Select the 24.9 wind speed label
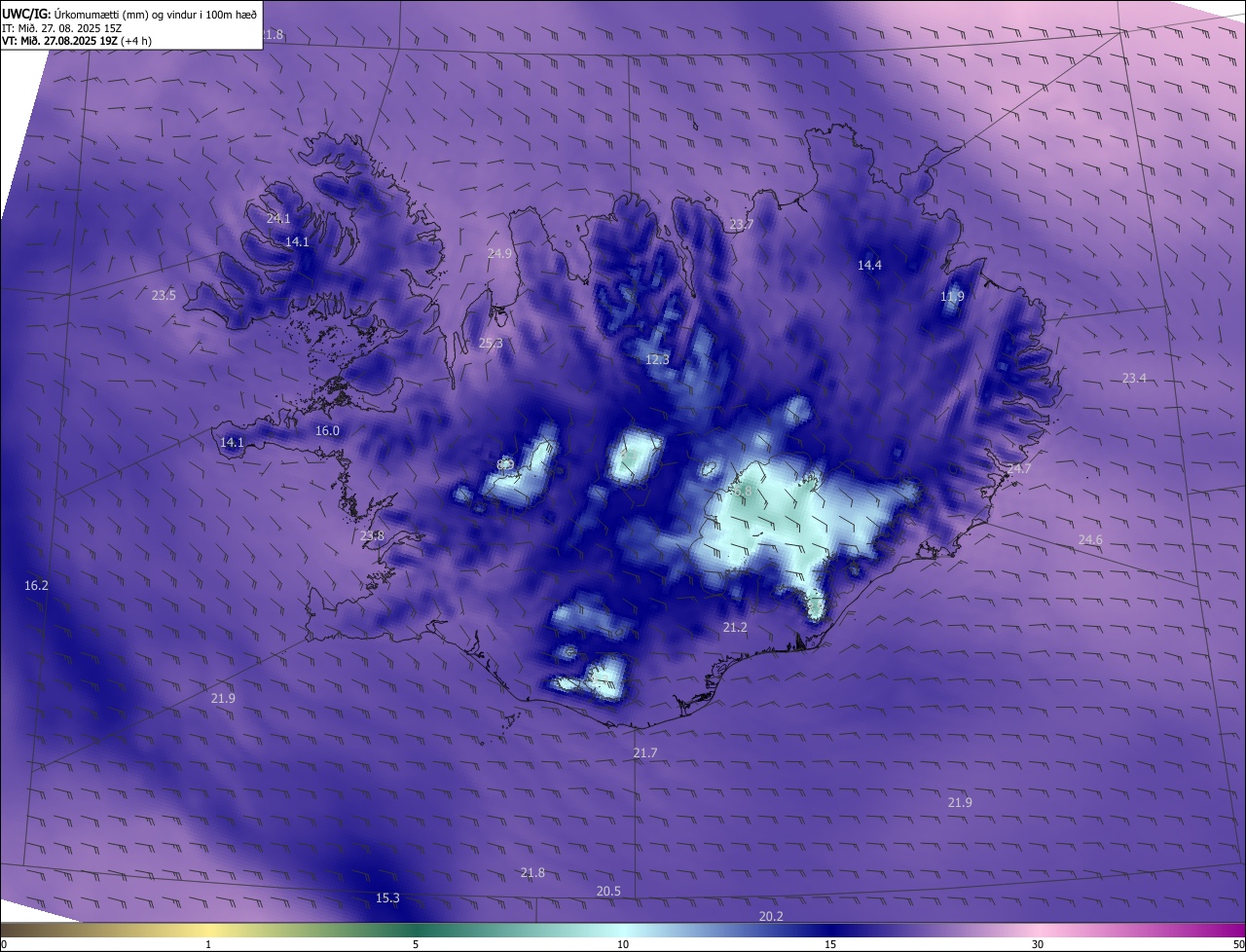1246x952 pixels. (499, 254)
